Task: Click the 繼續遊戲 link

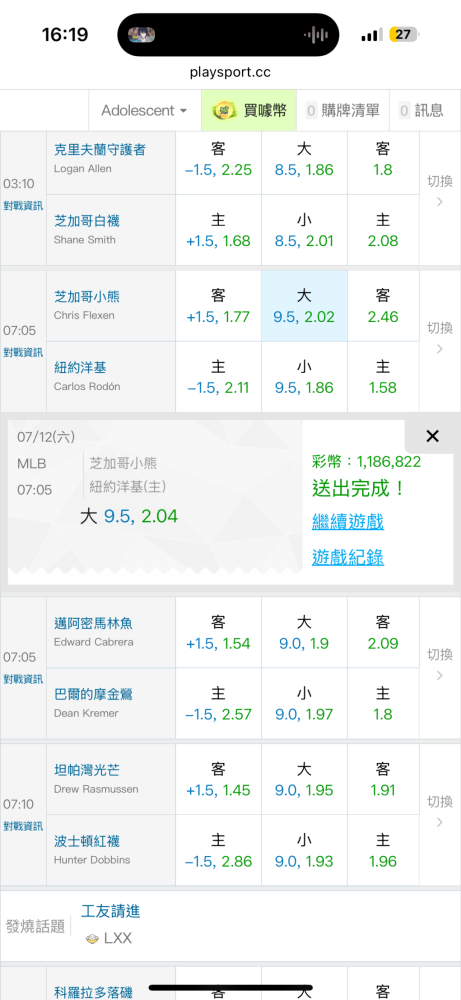Action: coord(348,522)
